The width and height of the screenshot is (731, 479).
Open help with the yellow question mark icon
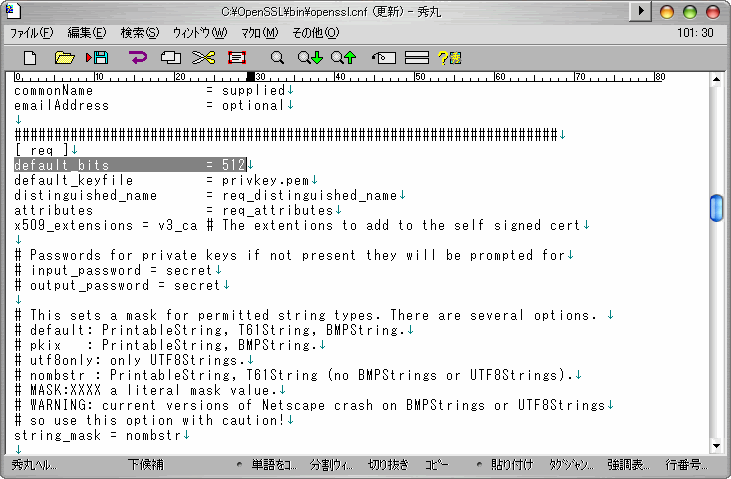click(x=450, y=58)
